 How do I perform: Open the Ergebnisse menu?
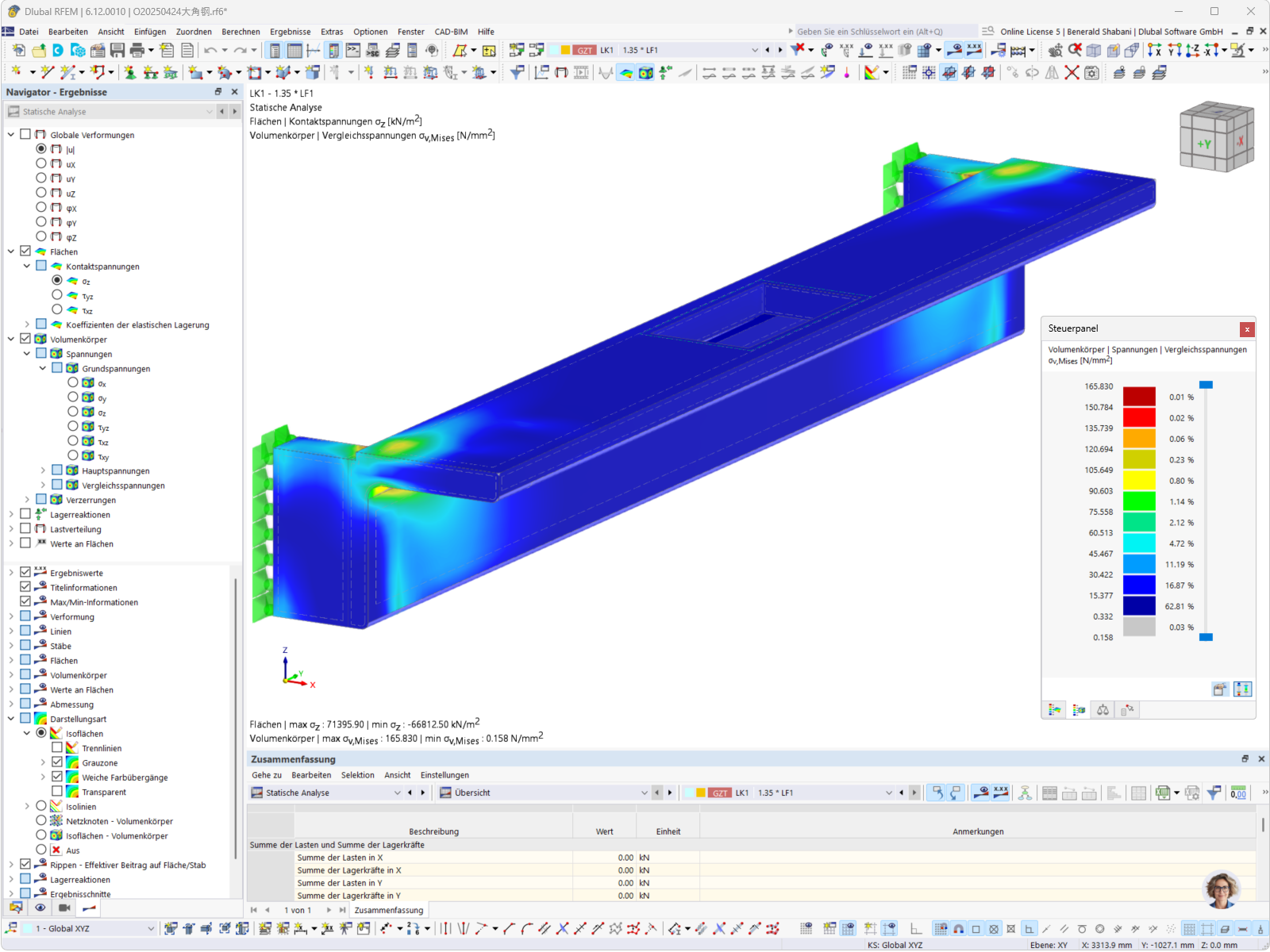point(291,32)
